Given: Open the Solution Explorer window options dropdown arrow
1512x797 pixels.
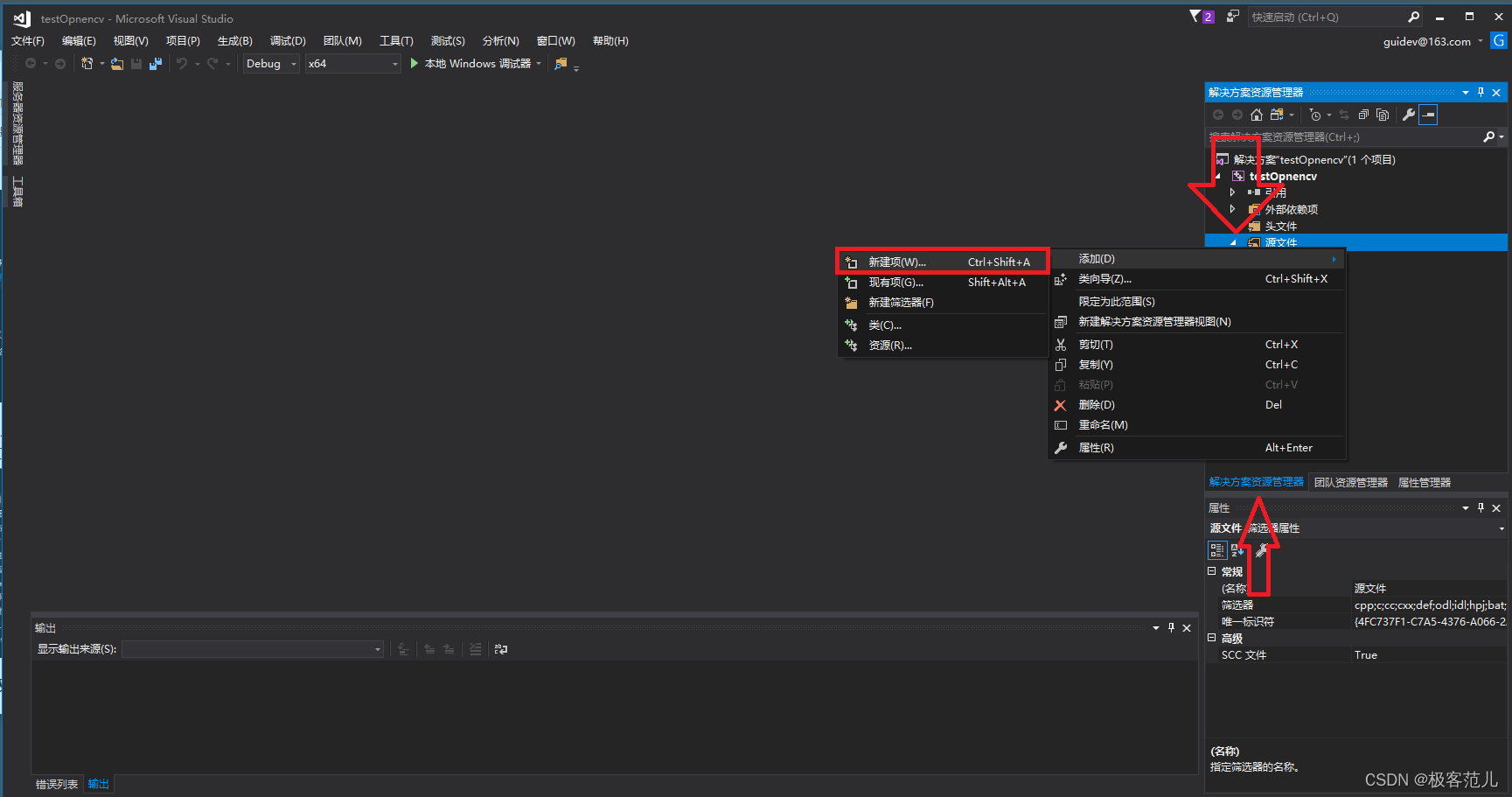Looking at the screenshot, I should 1466,92.
